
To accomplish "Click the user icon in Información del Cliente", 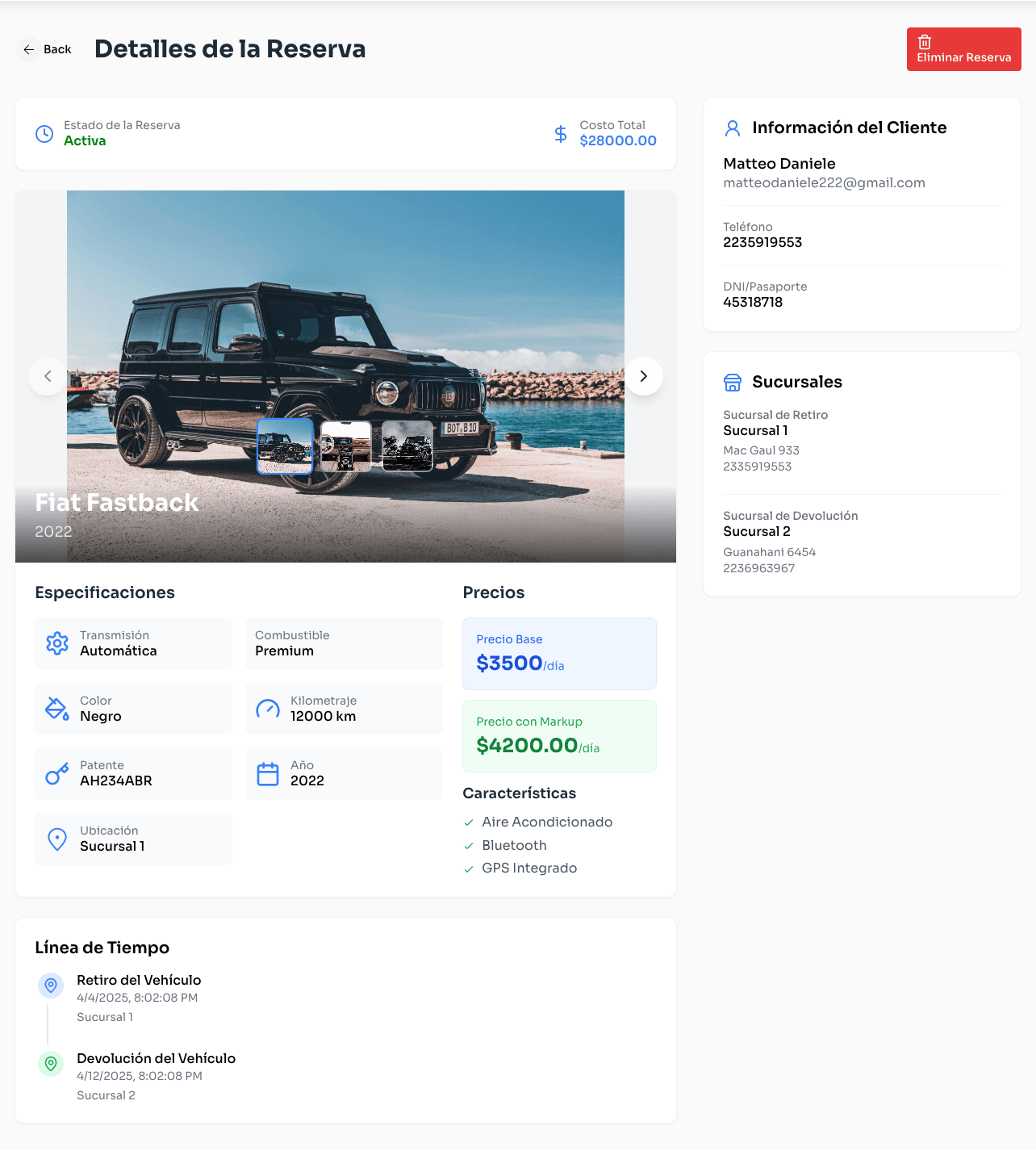I will point(733,128).
